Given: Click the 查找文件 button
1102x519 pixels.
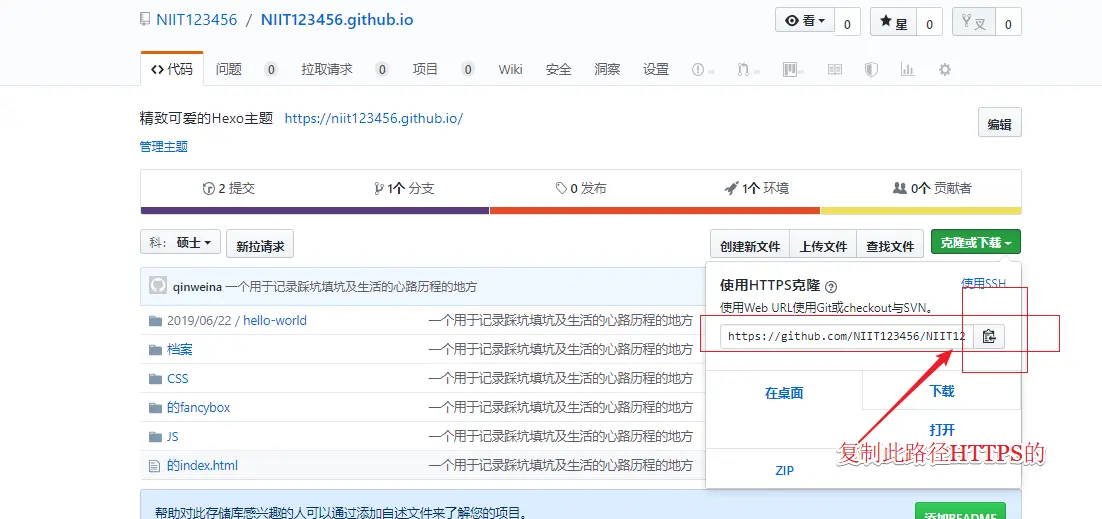Looking at the screenshot, I should coord(890,244).
